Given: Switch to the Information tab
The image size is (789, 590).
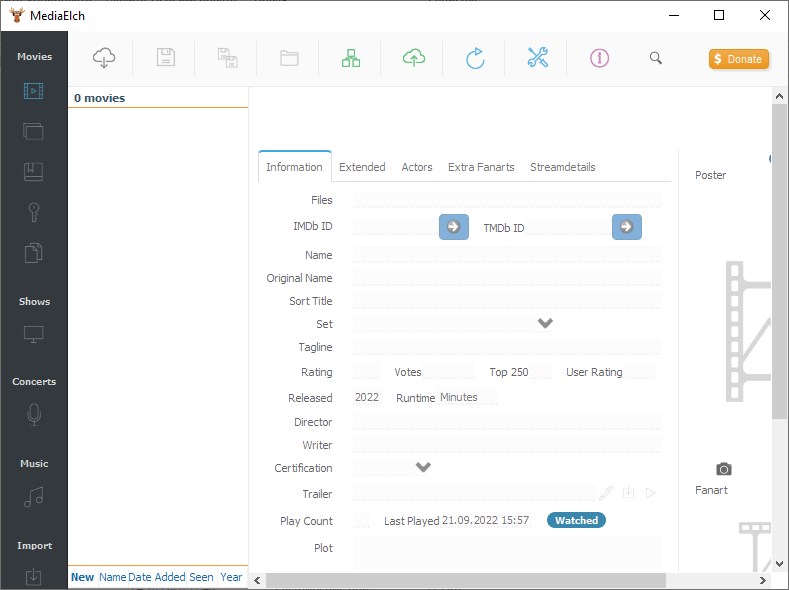Looking at the screenshot, I should point(294,167).
